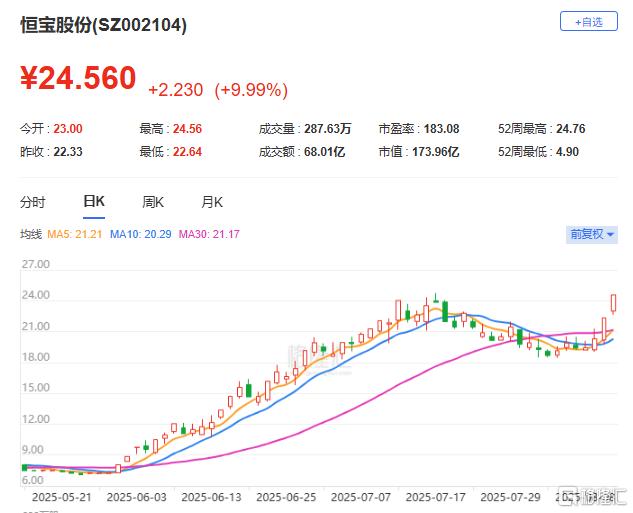
Task: Click y-axis label 12.00
Action: (x=36, y=419)
